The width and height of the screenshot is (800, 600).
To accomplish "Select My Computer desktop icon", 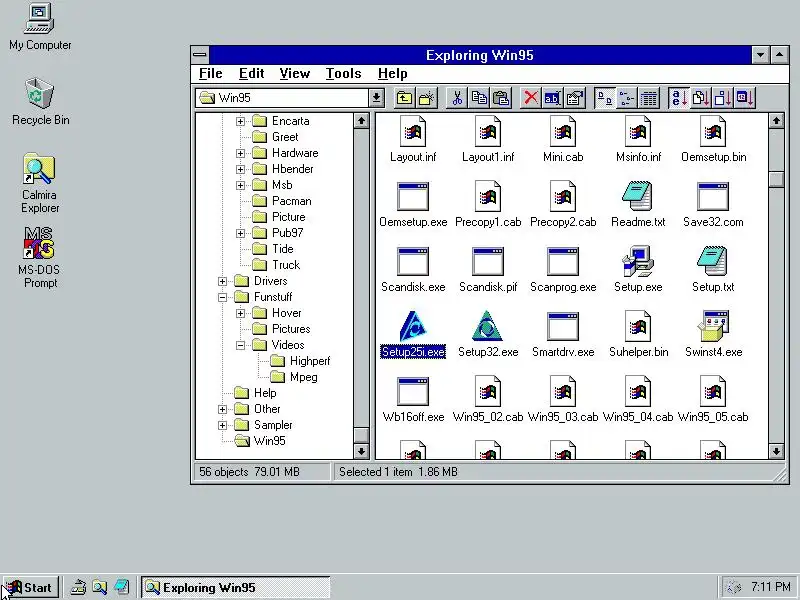I will [40, 27].
